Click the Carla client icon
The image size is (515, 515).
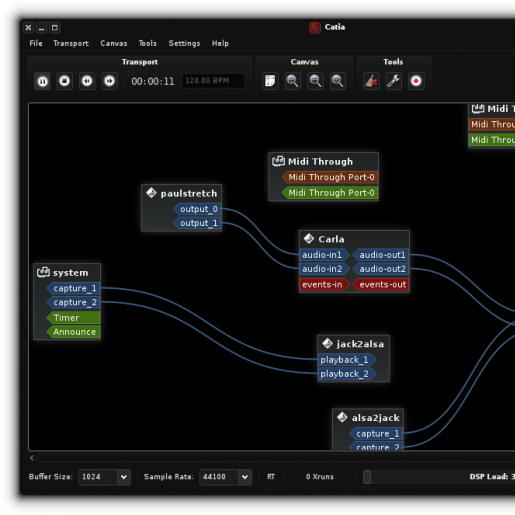tap(309, 238)
